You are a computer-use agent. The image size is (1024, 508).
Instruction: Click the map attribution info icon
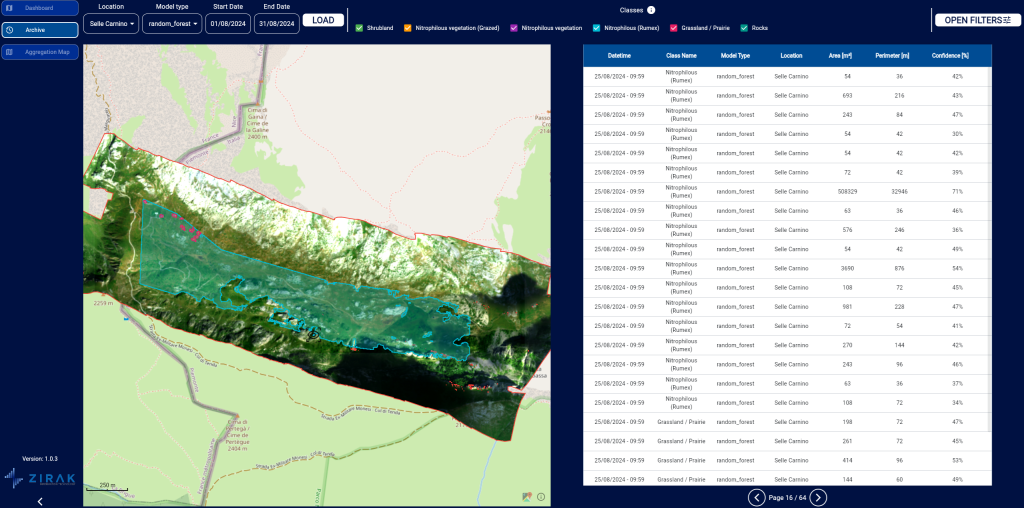[x=541, y=496]
